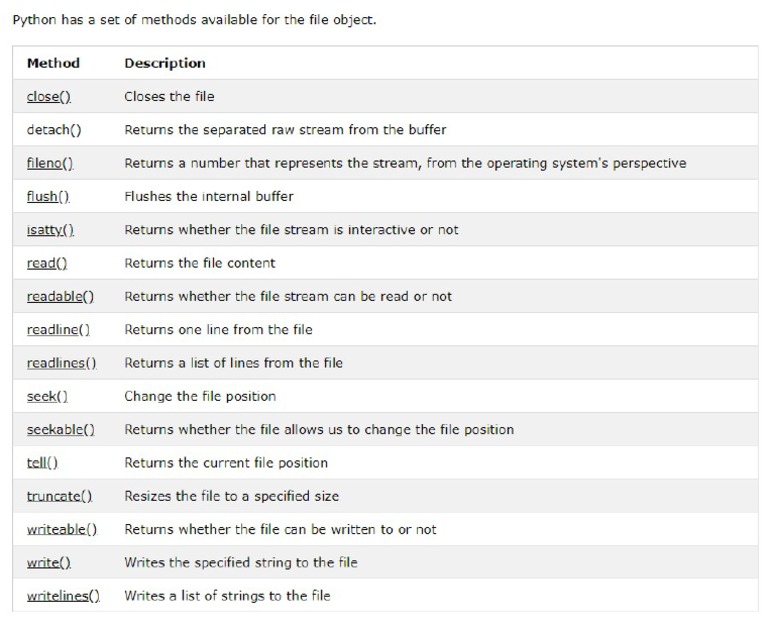Follow the tell() method link
Image resolution: width=768 pixels, height=627 pixels.
(x=42, y=463)
